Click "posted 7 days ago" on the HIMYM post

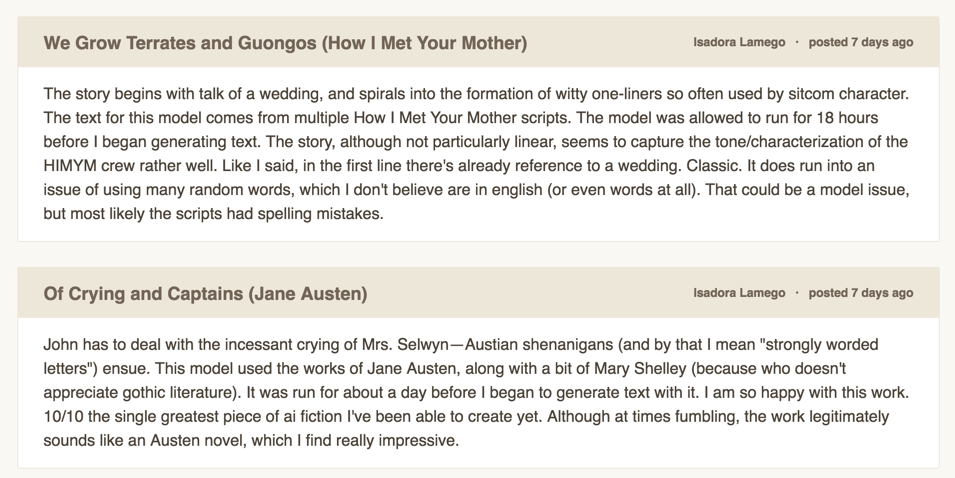pos(860,43)
